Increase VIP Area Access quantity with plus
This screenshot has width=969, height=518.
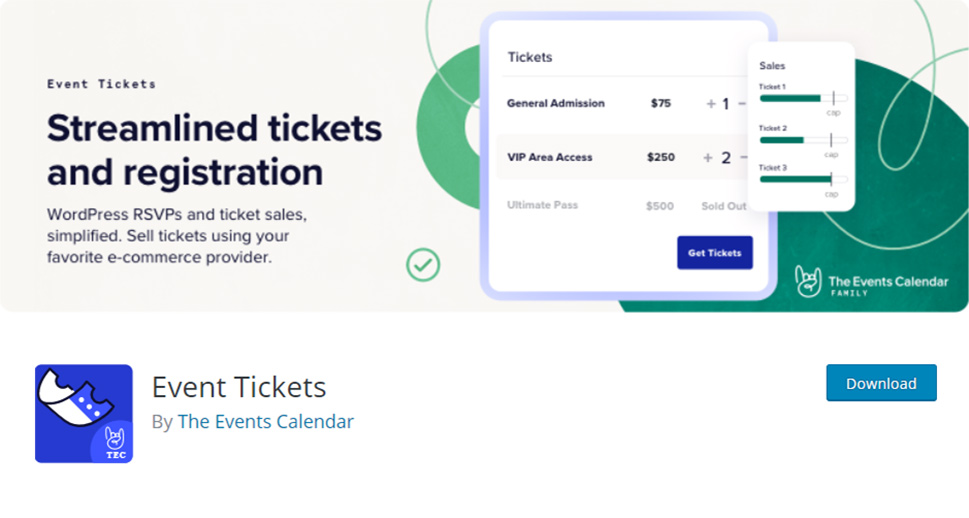coord(708,158)
